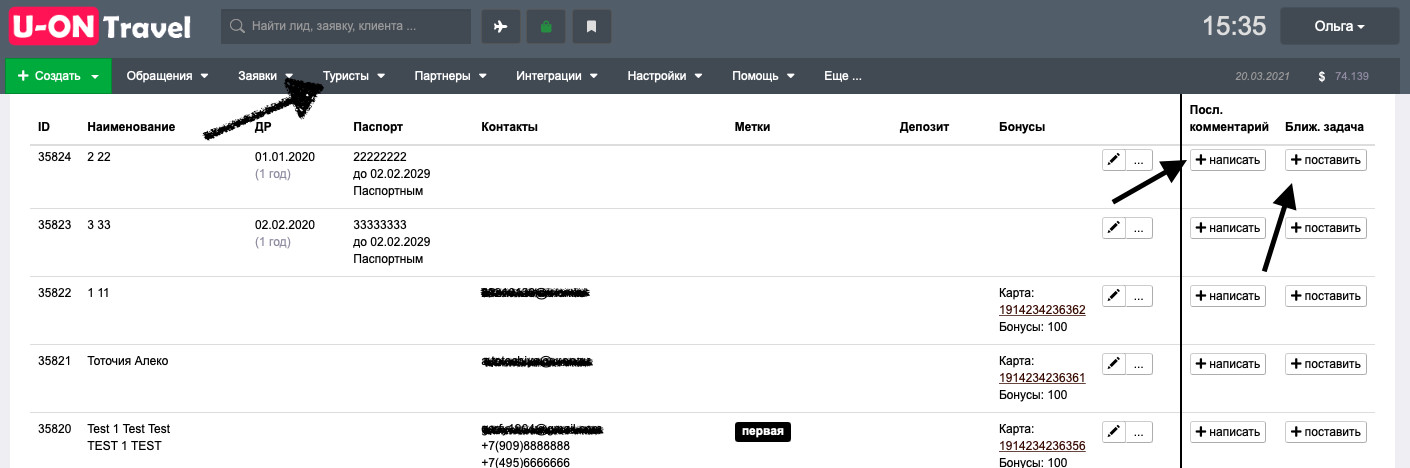Screen dimensions: 1410x468
Task: Click поставить task button for row 35823
Action: tap(1326, 228)
